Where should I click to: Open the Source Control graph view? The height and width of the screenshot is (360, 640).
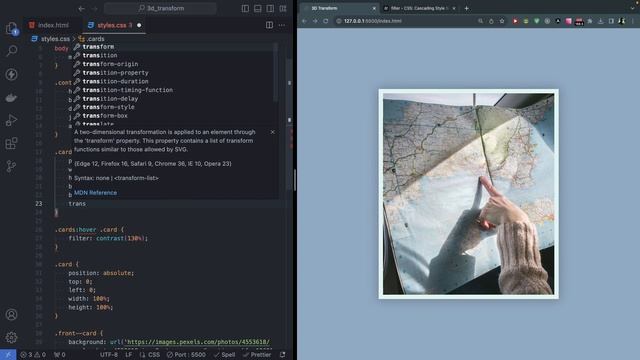[11, 166]
